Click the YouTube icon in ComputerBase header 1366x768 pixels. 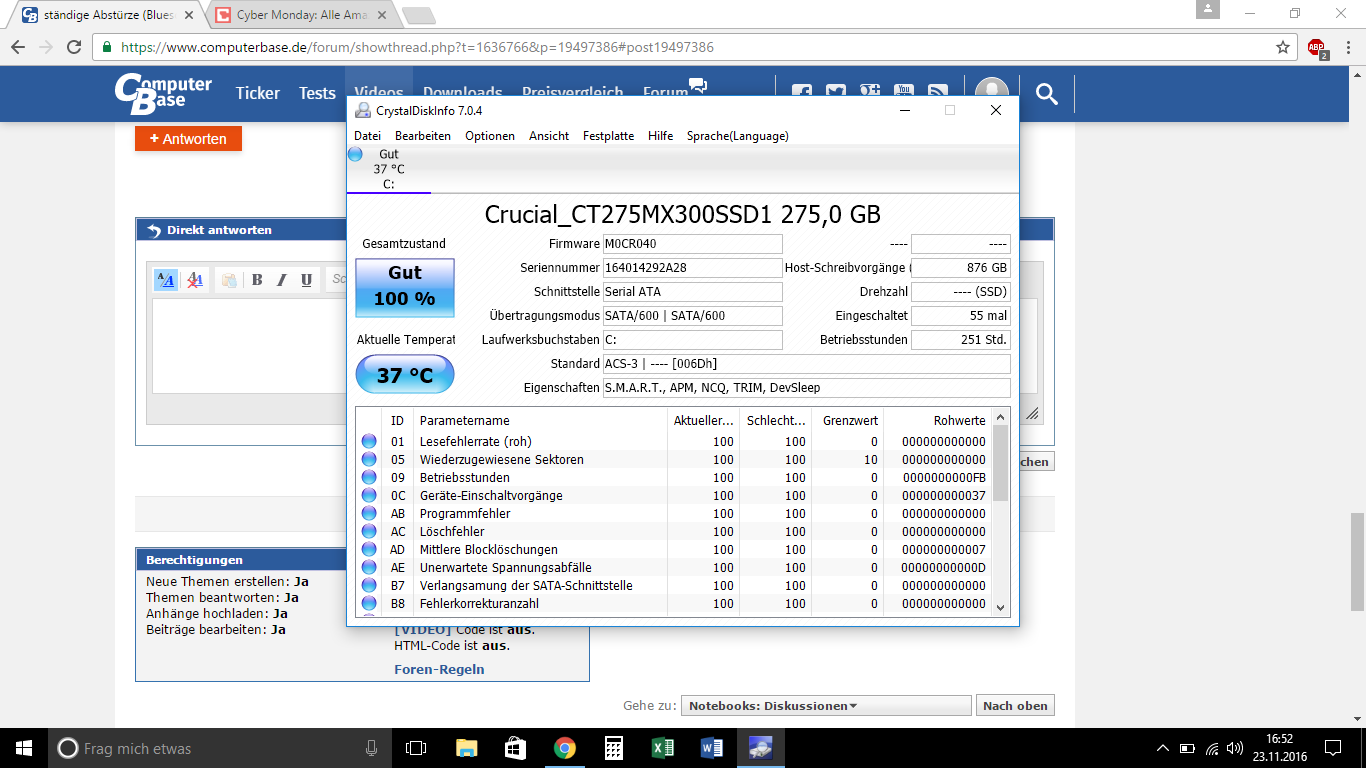904,93
